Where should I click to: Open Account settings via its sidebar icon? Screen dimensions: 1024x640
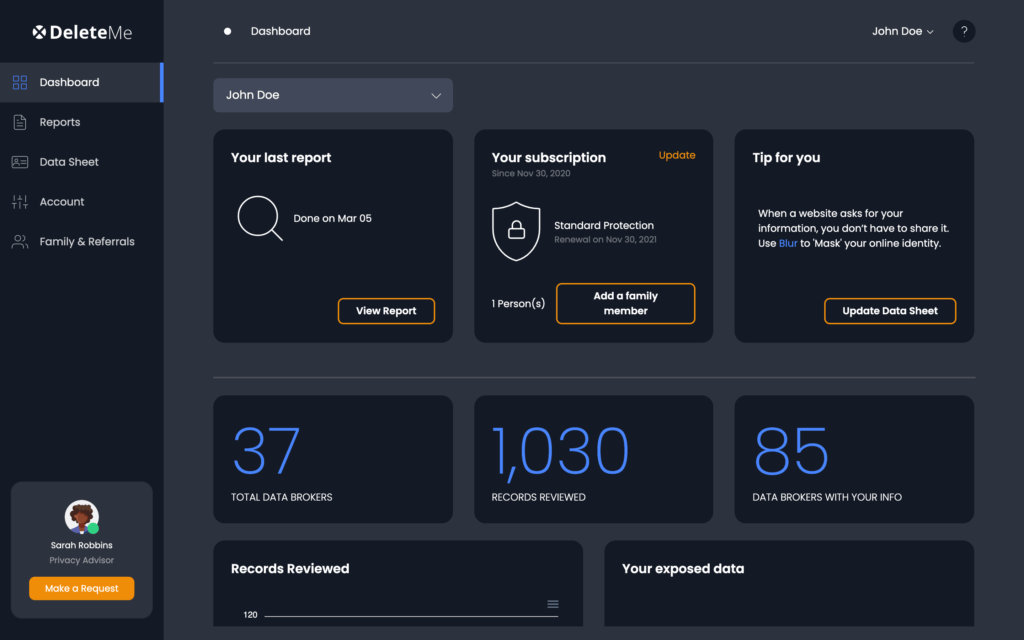tap(19, 201)
